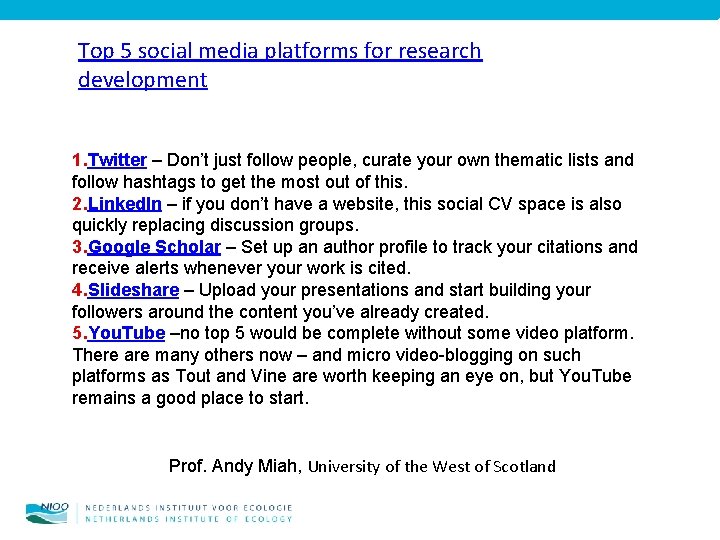Click 'Nederlands Instituut voor Ecologie' text
The height and width of the screenshot is (540, 720).
pos(189,507)
